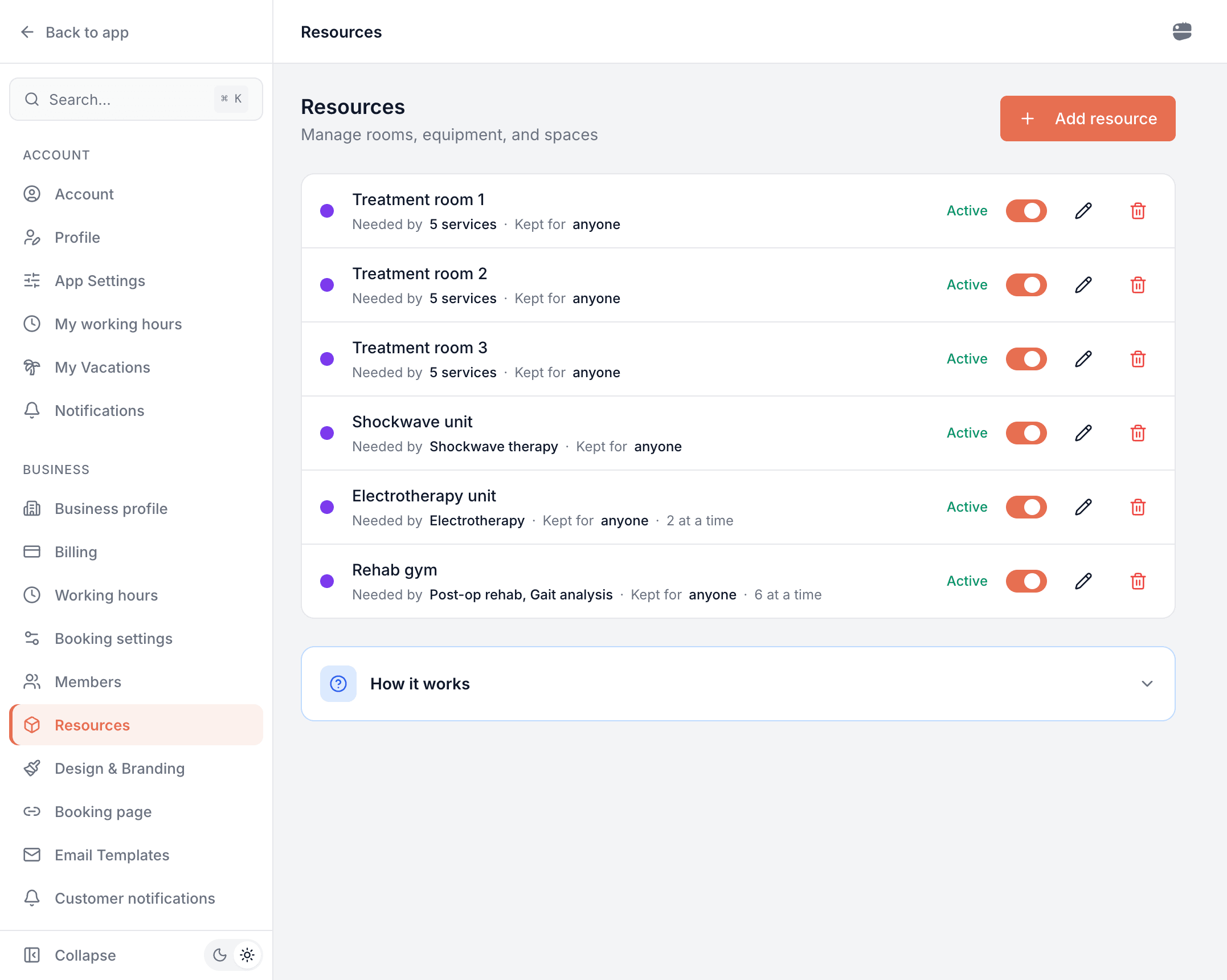Toggle Treatment room 2 active switch
Image resolution: width=1227 pixels, height=980 pixels.
(x=1026, y=285)
